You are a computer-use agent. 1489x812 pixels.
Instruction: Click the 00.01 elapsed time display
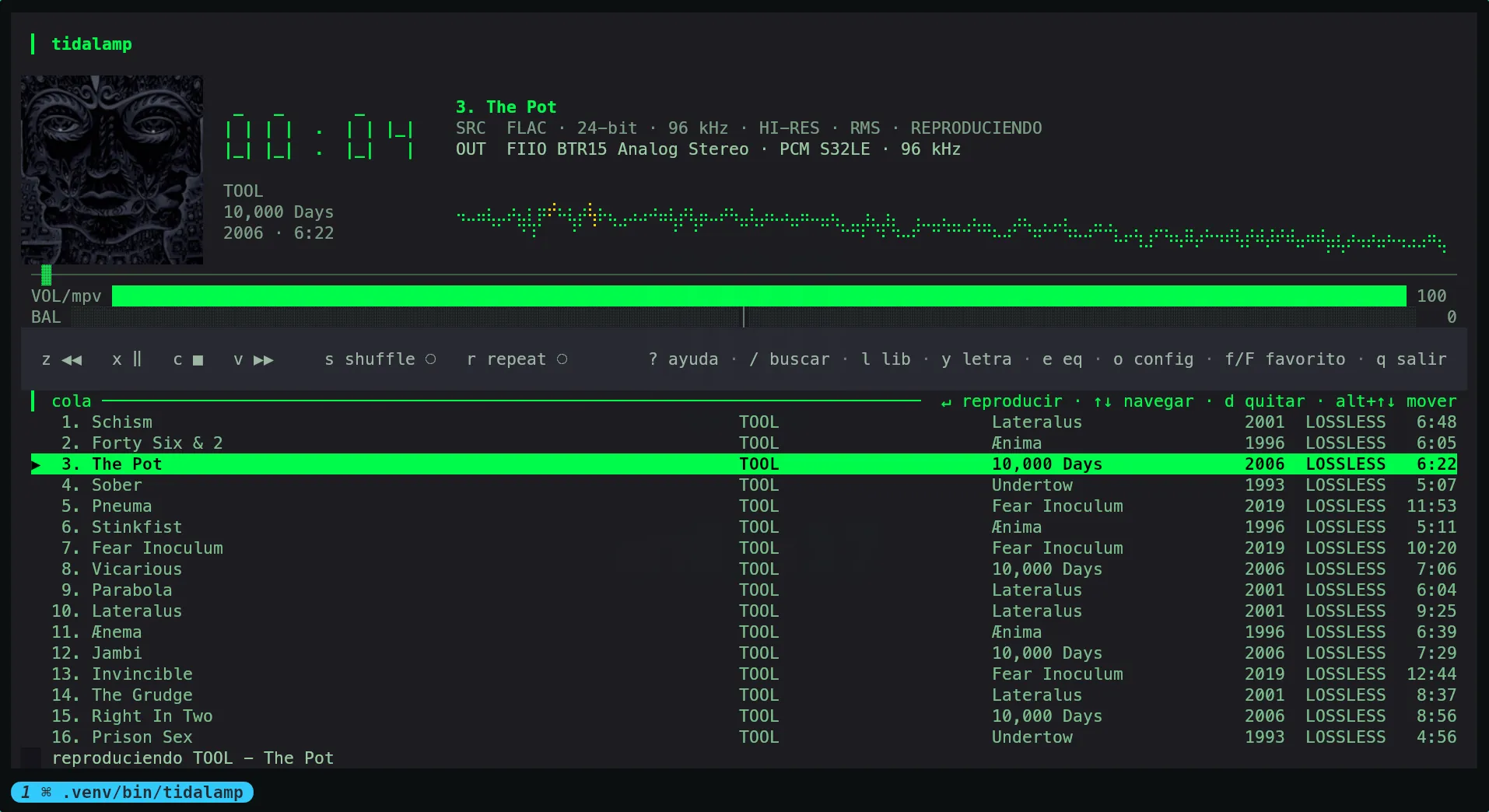319,135
